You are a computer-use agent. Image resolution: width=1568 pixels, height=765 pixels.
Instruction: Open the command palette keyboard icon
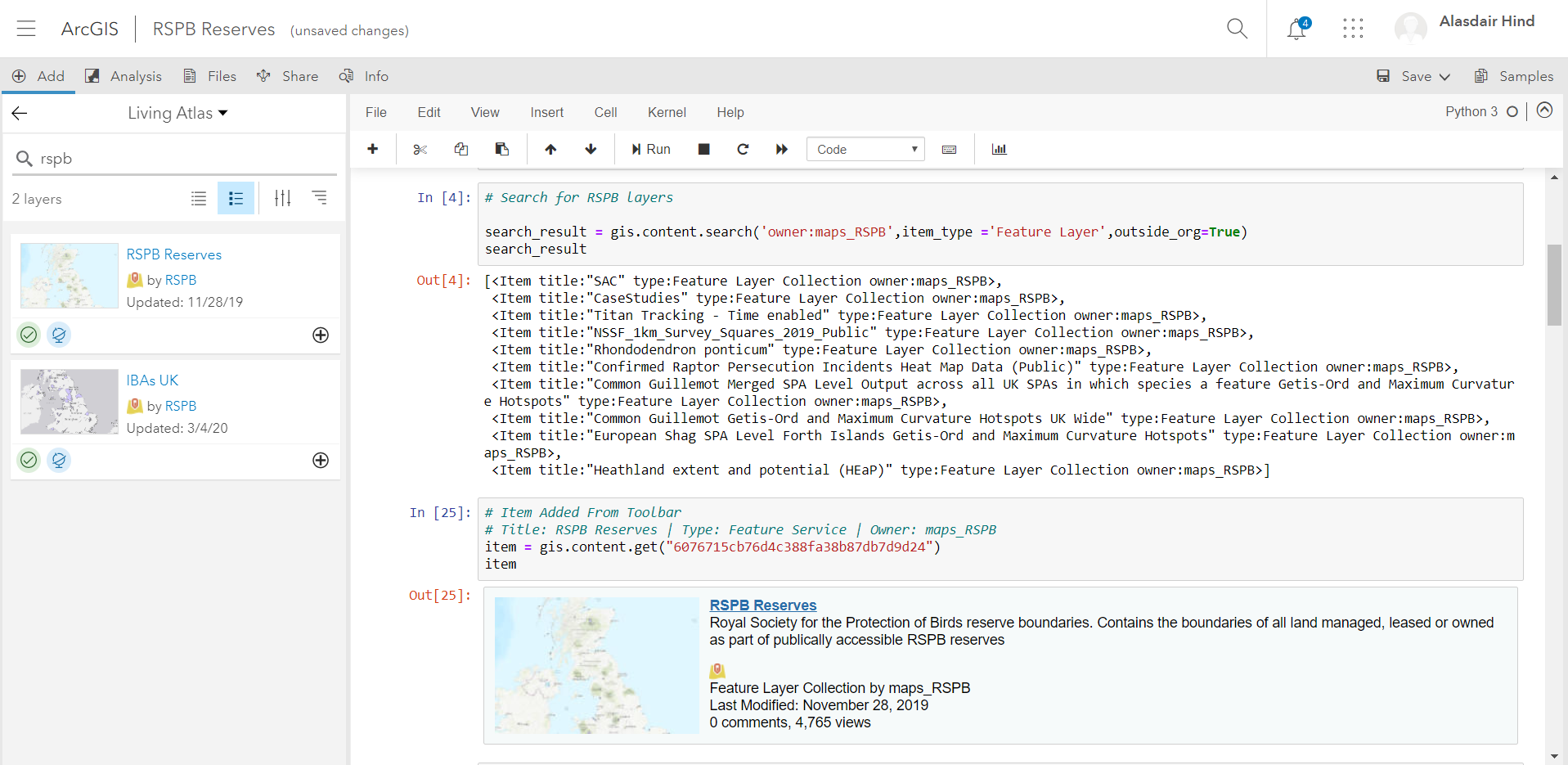pyautogui.click(x=949, y=149)
